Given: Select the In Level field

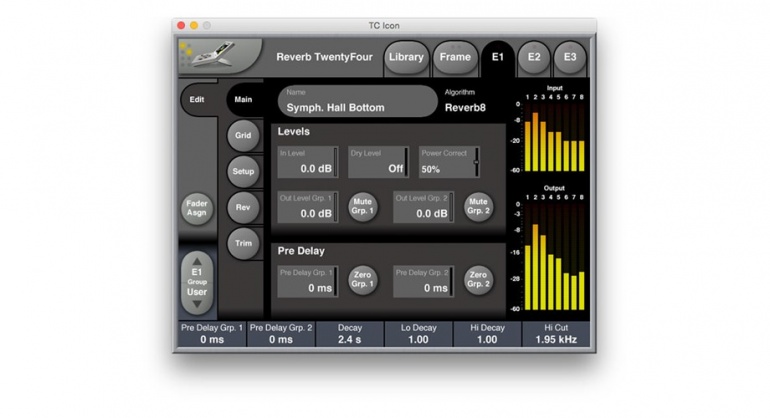Looking at the screenshot, I should (308, 162).
